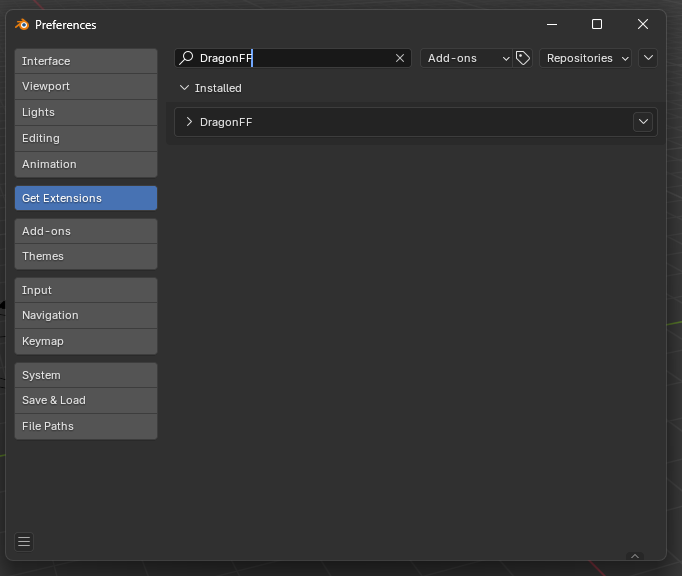Open the Repositories dropdown
Screen dimensions: 682x576
coord(585,58)
